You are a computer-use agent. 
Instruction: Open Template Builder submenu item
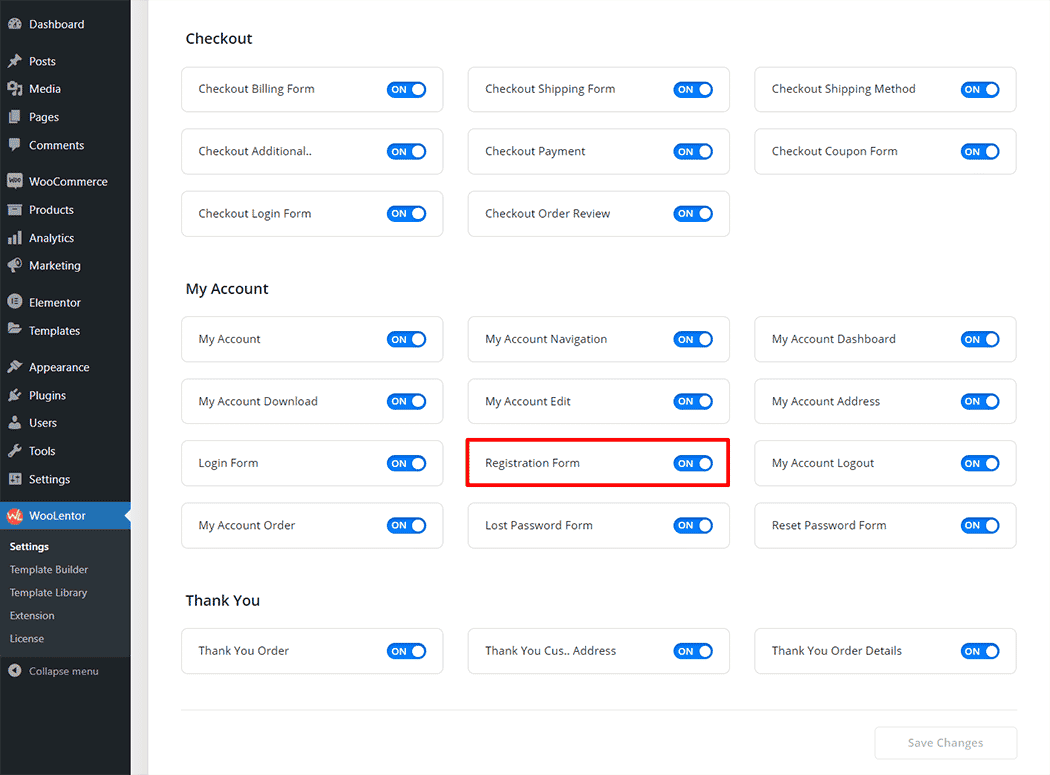[x=49, y=570]
